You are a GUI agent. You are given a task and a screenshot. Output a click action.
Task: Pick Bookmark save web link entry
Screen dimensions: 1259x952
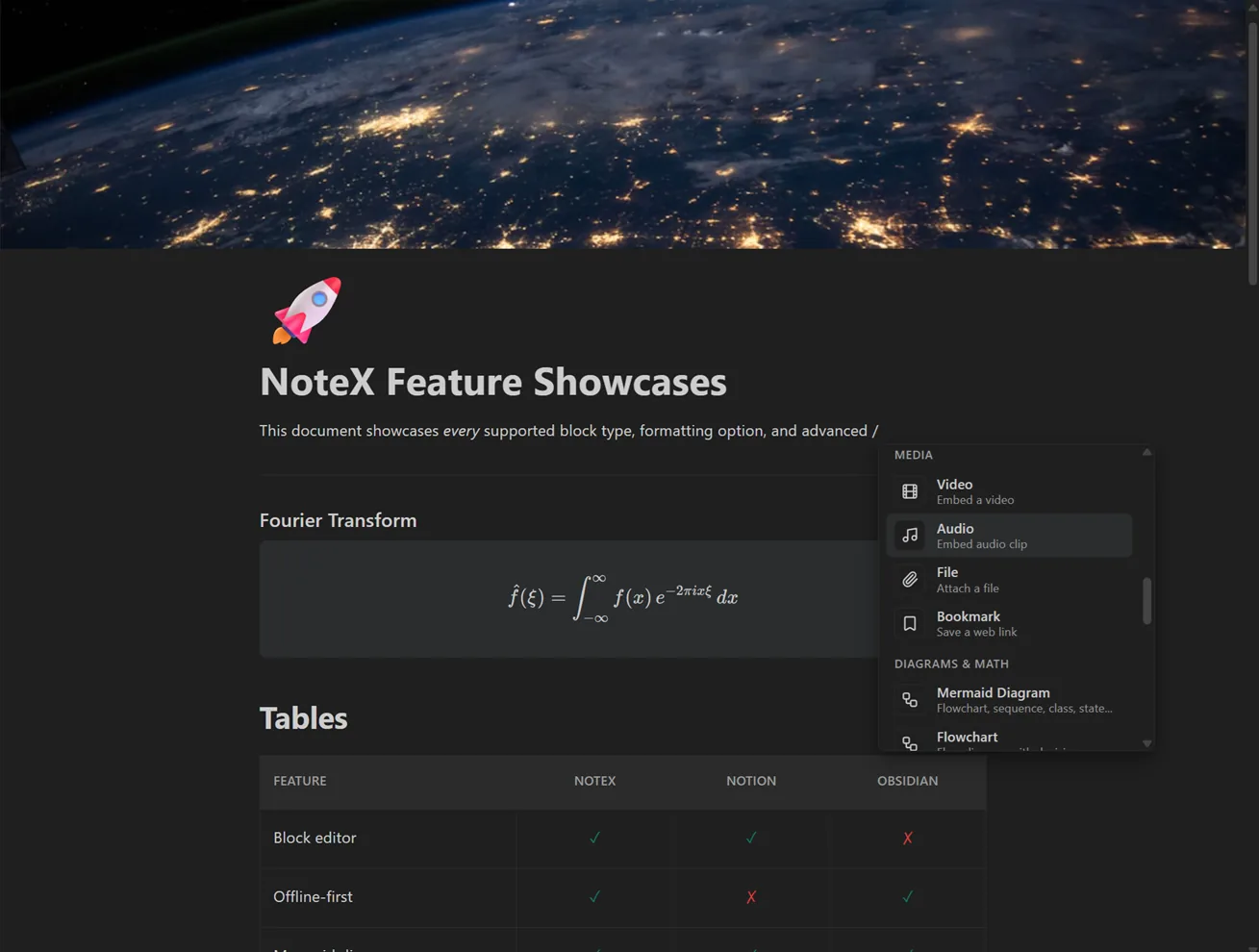tap(1009, 624)
